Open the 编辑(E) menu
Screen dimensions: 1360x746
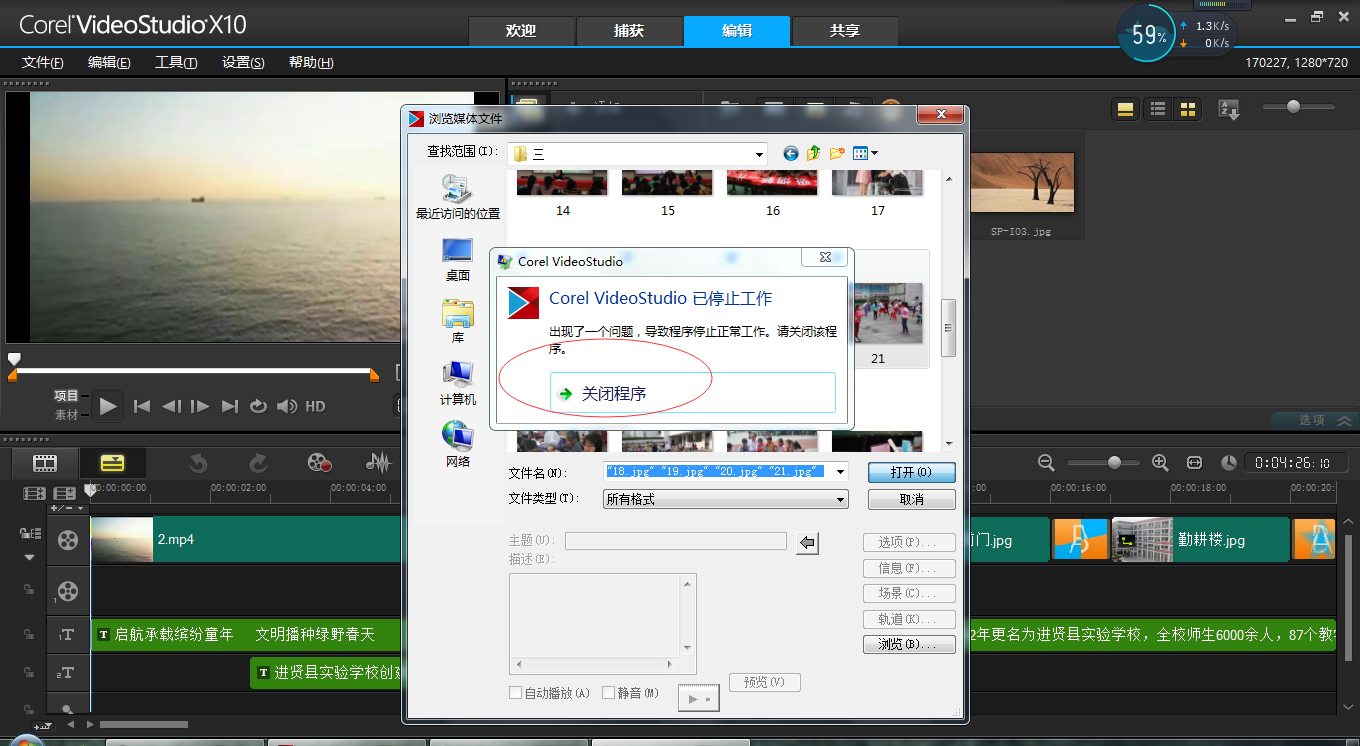[x=109, y=62]
